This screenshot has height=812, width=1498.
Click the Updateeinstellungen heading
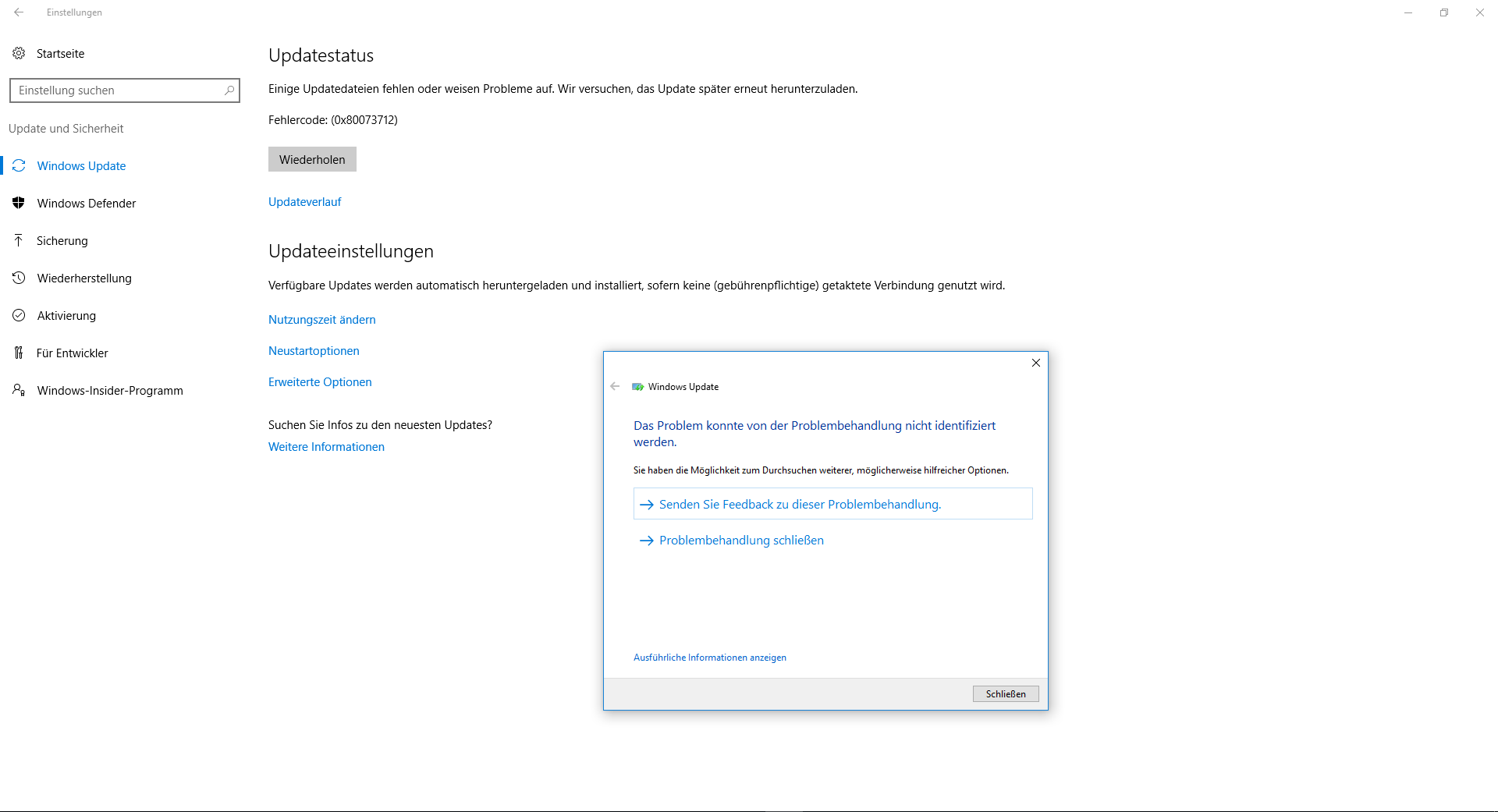(351, 251)
